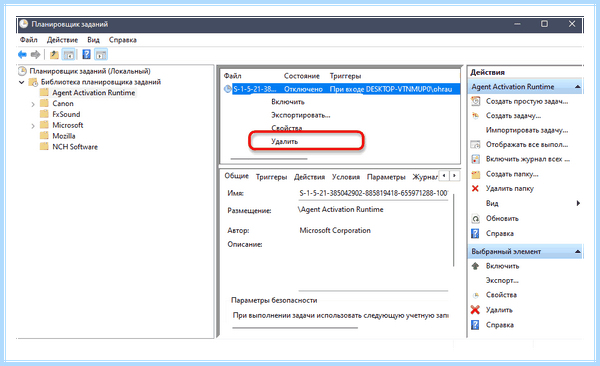Select Планировщик заданий (Локальный) root node

(90, 71)
